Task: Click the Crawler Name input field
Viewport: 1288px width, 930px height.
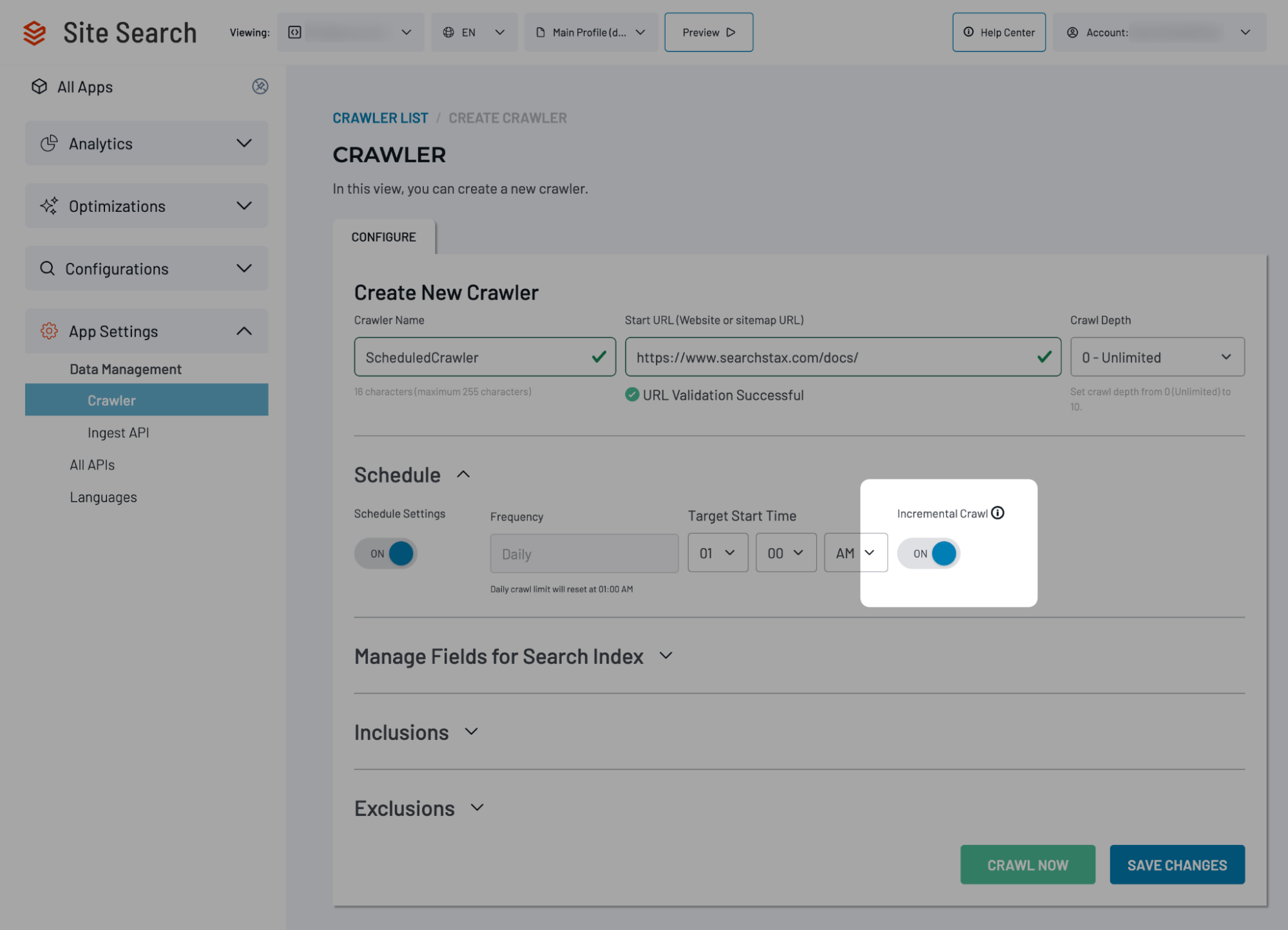Action: [485, 357]
